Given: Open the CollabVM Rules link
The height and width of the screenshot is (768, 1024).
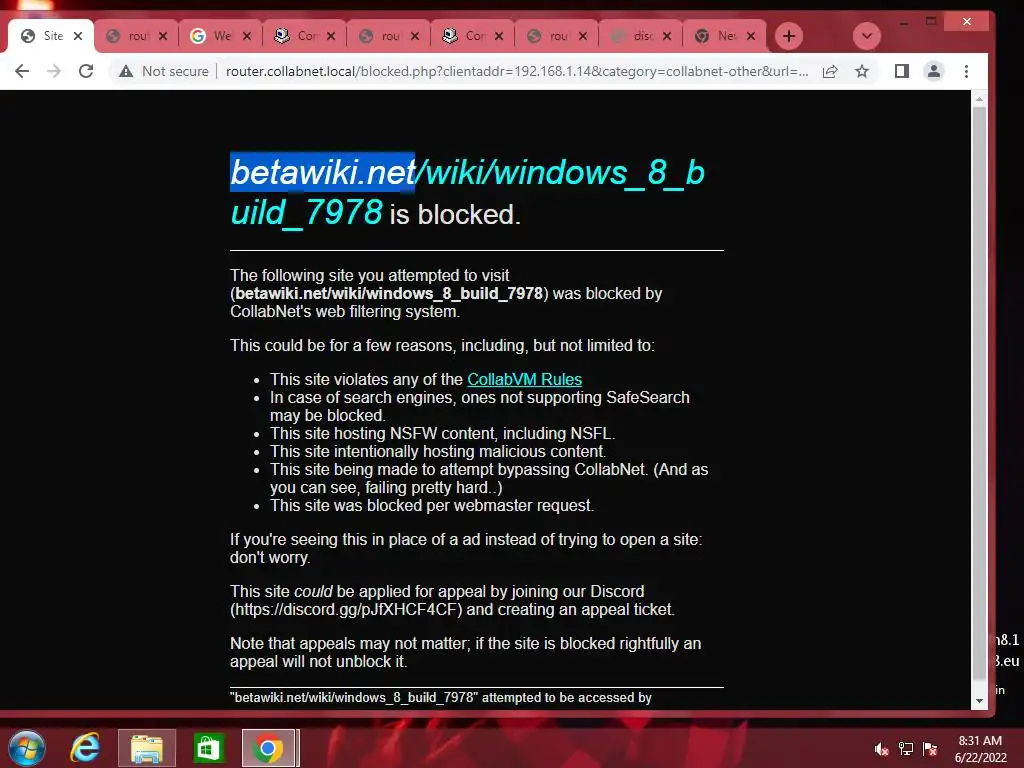Looking at the screenshot, I should (x=524, y=379).
